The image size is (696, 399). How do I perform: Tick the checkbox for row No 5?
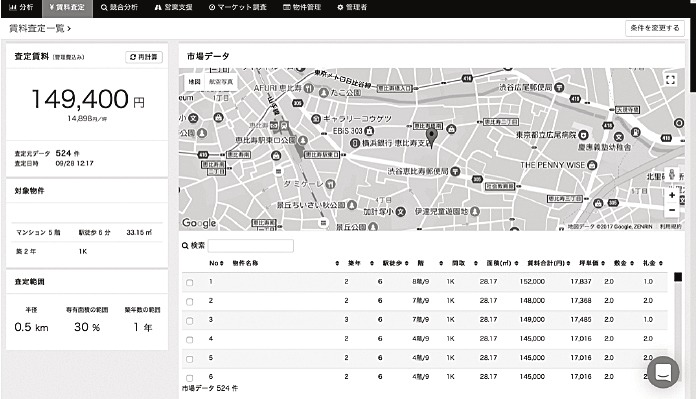(x=190, y=359)
